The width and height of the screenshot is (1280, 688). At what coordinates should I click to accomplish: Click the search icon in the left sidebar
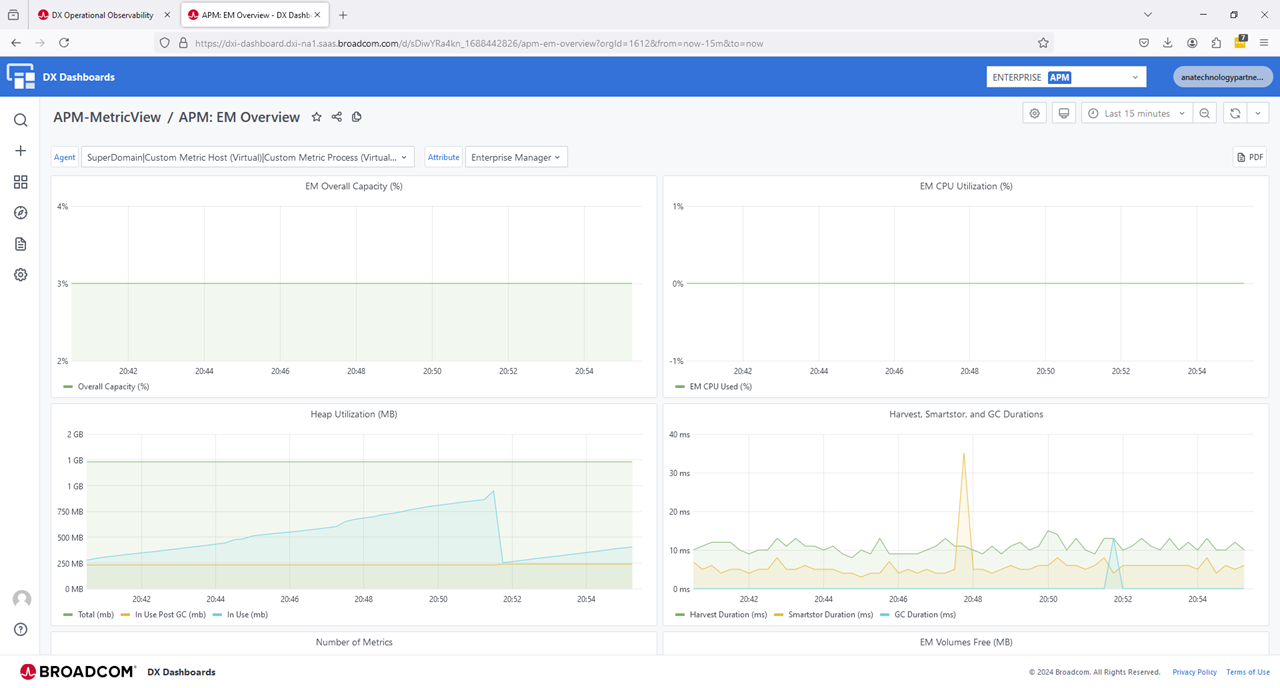click(x=20, y=120)
